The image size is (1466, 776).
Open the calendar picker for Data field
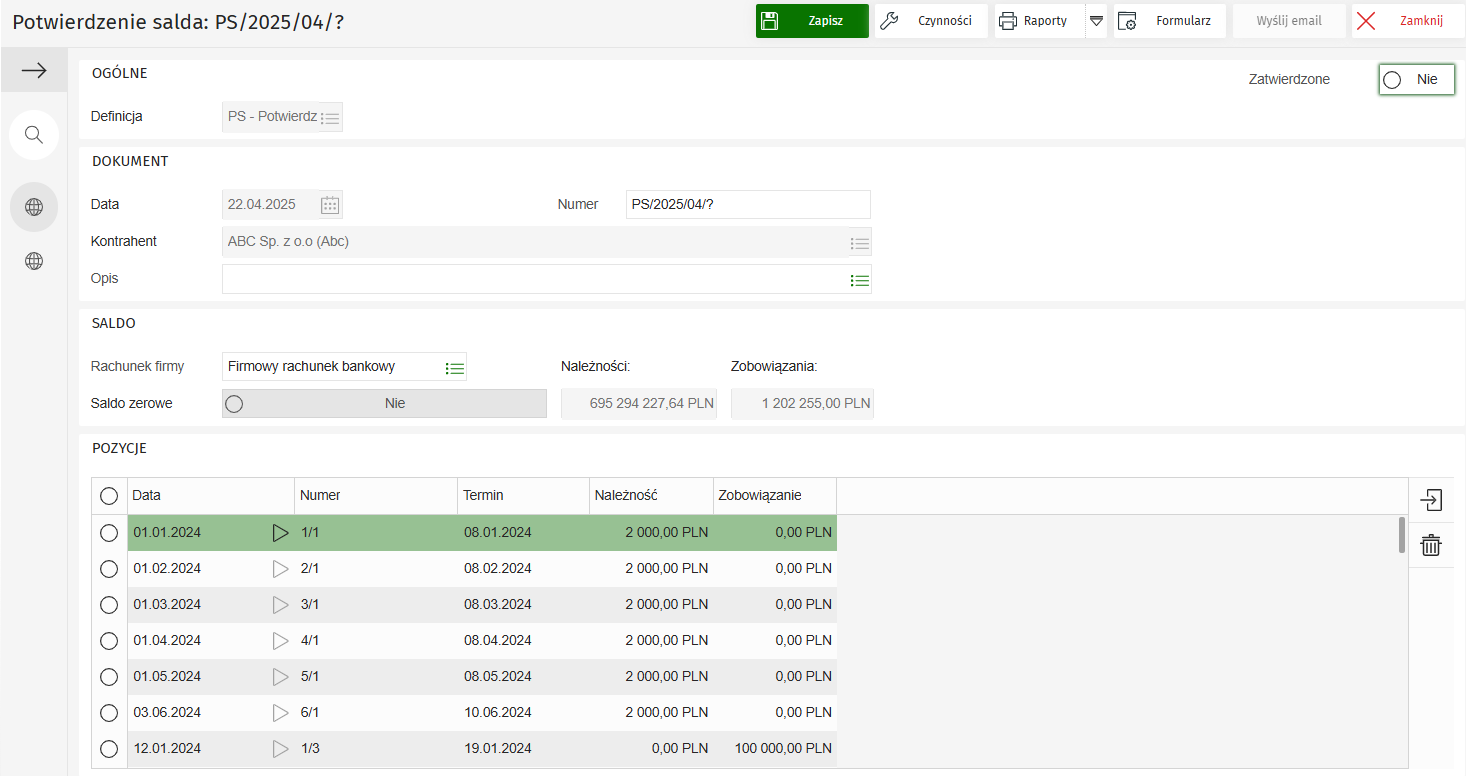[x=330, y=205]
